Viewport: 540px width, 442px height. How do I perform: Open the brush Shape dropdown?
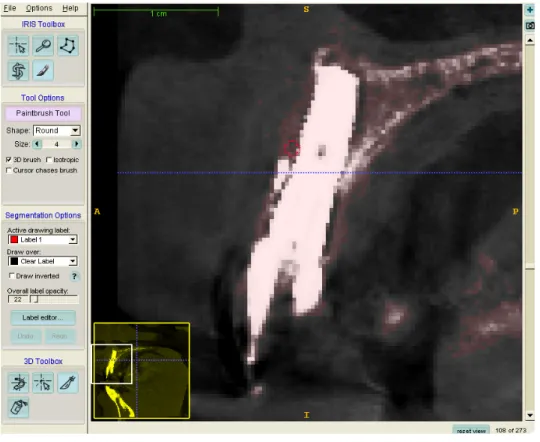(x=57, y=131)
